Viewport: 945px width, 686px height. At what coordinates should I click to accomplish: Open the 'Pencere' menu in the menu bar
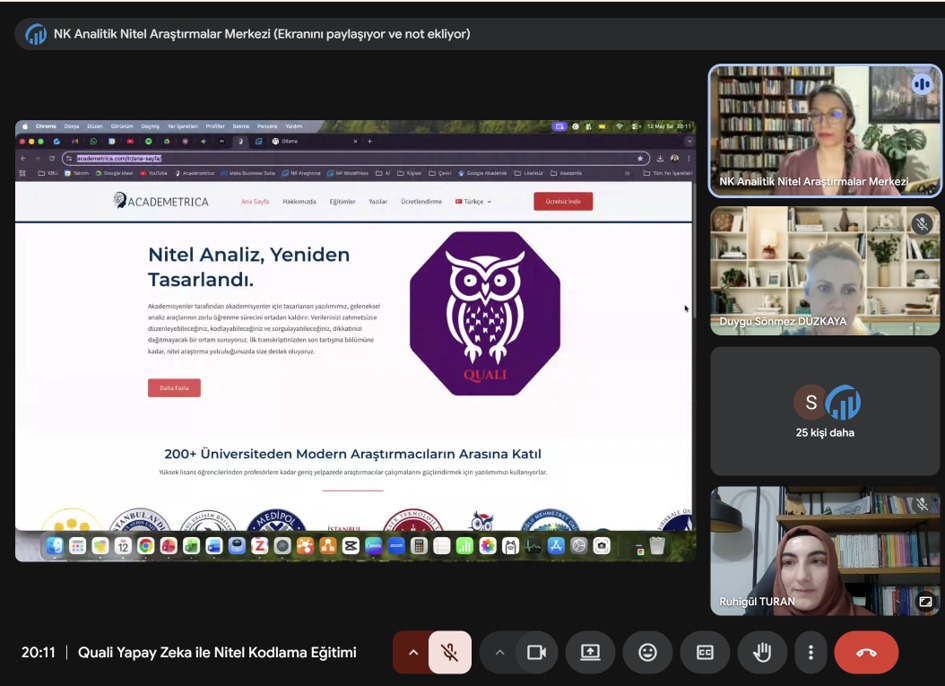pos(267,126)
